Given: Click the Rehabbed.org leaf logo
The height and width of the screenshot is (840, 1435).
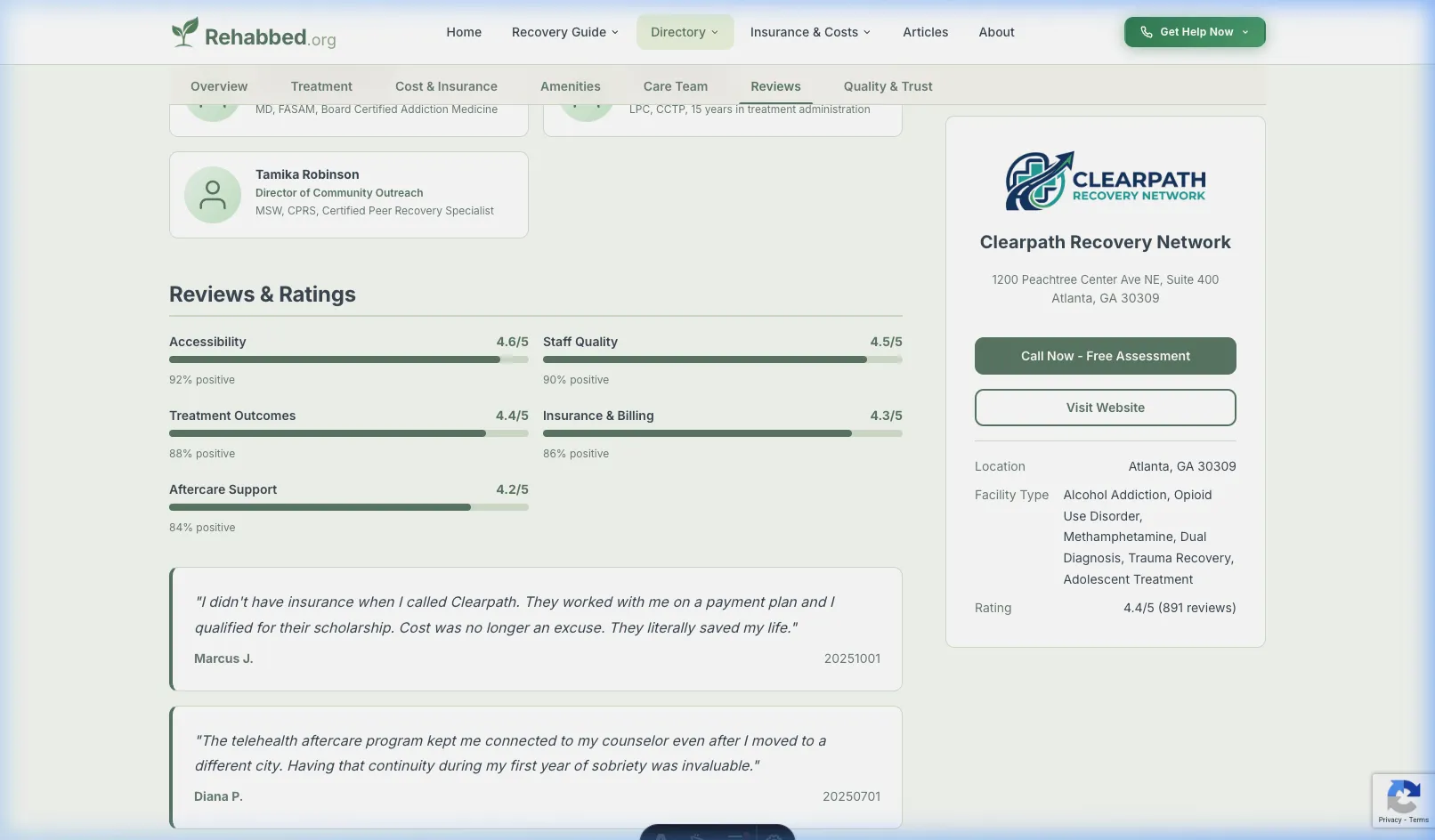Looking at the screenshot, I should pyautogui.click(x=183, y=30).
